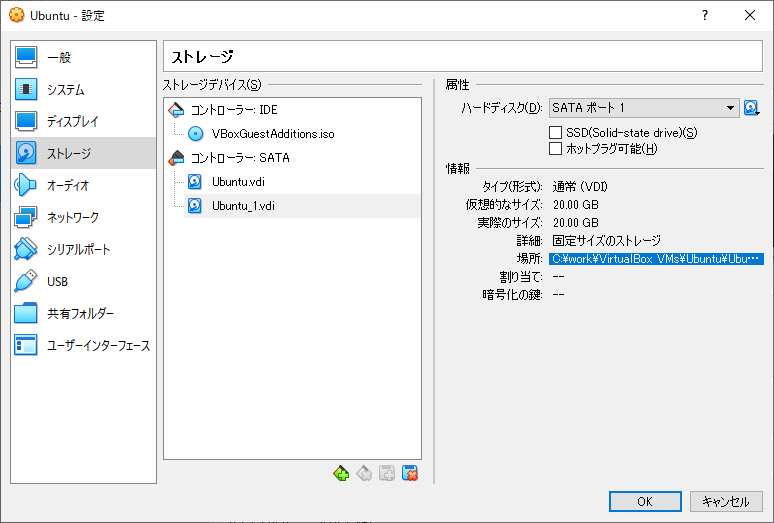The width and height of the screenshot is (774, 523).
Task: Open the ハードディスク SATA ポート dropdown
Action: click(x=644, y=108)
